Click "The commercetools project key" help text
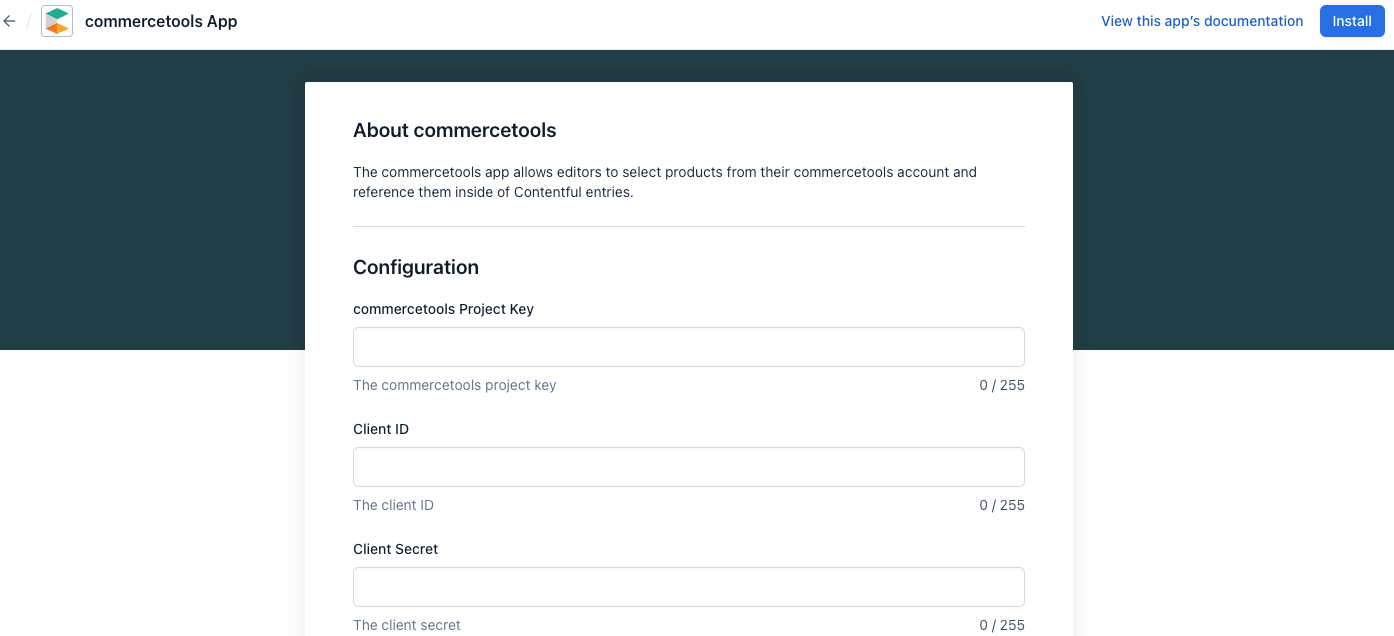The width and height of the screenshot is (1394, 636). [454, 385]
